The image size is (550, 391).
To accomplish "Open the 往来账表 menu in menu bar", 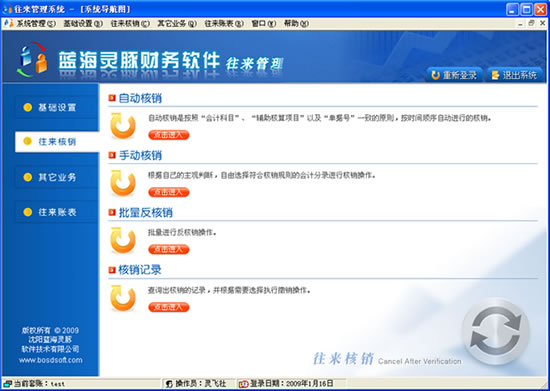I will pos(224,24).
